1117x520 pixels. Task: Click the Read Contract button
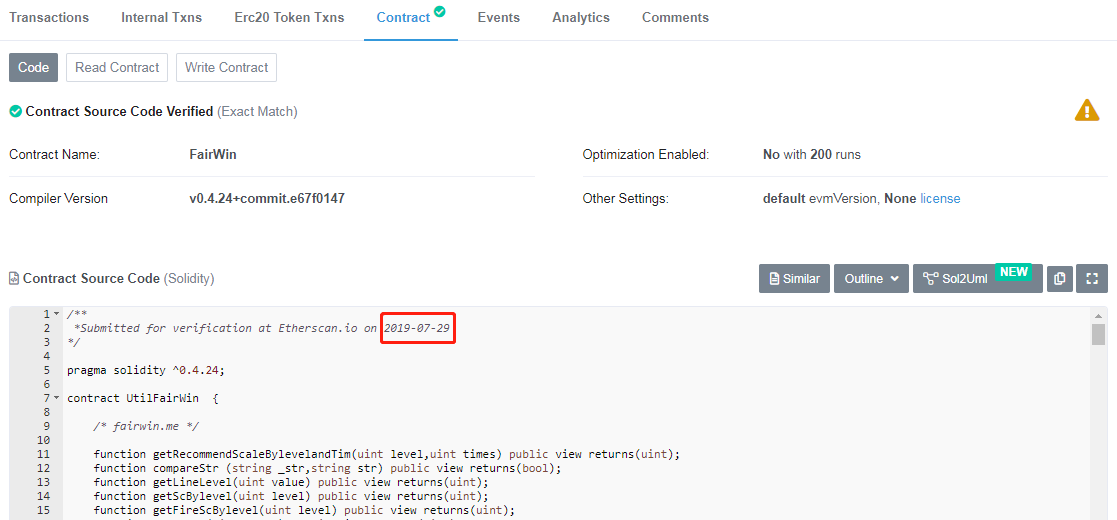click(117, 68)
